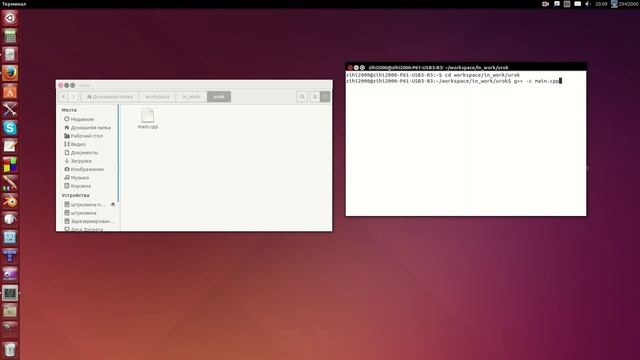This screenshot has height=360, width=640.
Task: Click the clock in the top panel
Action: pyautogui.click(x=601, y=4)
